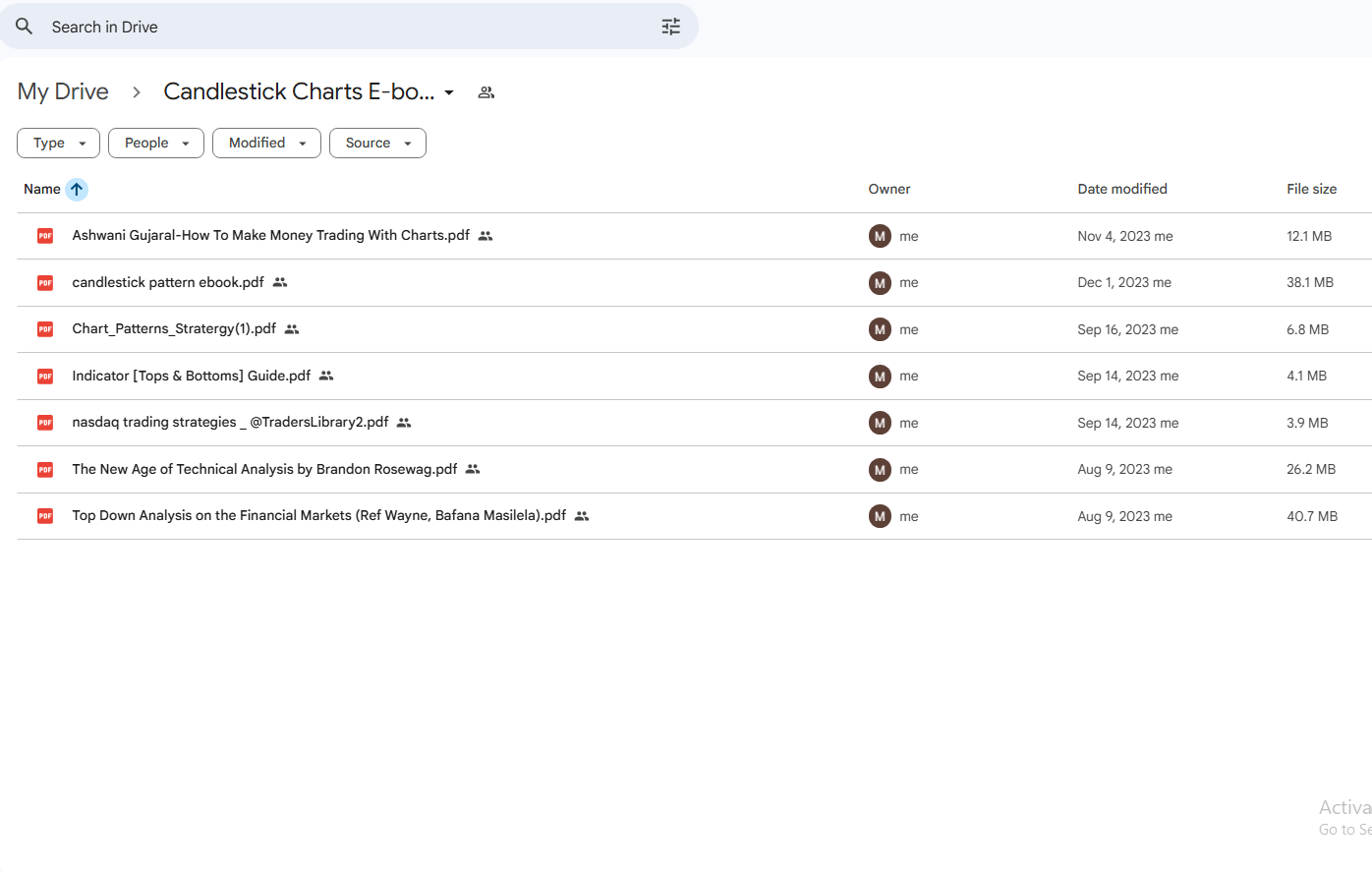1372x871 pixels.
Task: Click the search magnifier icon
Action: click(25, 27)
